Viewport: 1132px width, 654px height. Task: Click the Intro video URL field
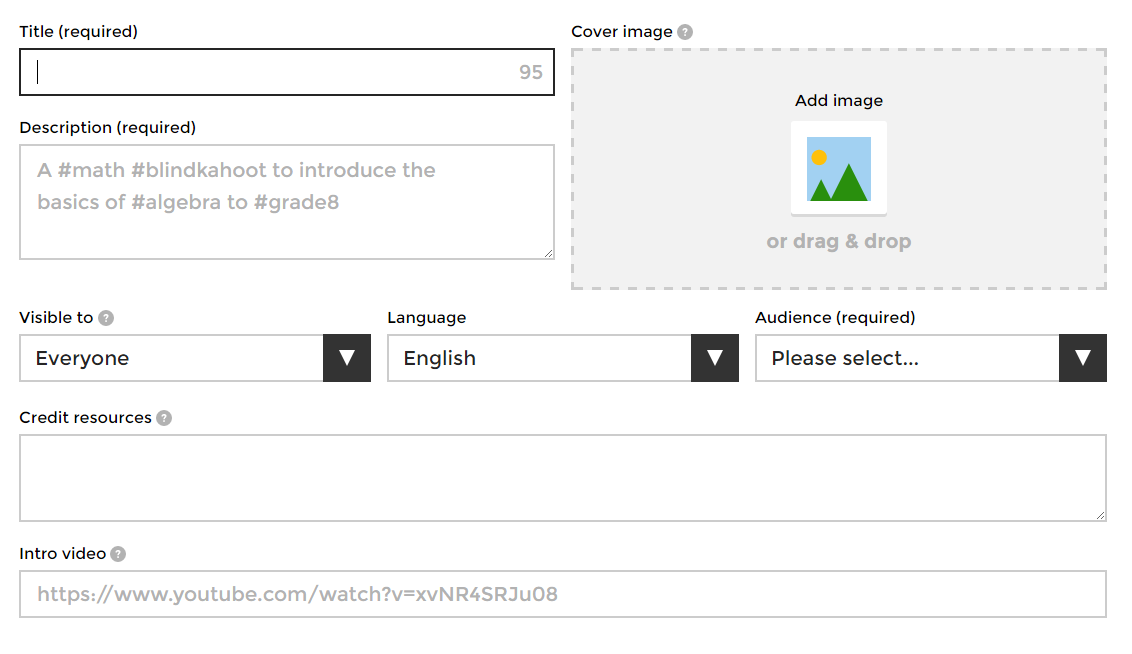562,594
